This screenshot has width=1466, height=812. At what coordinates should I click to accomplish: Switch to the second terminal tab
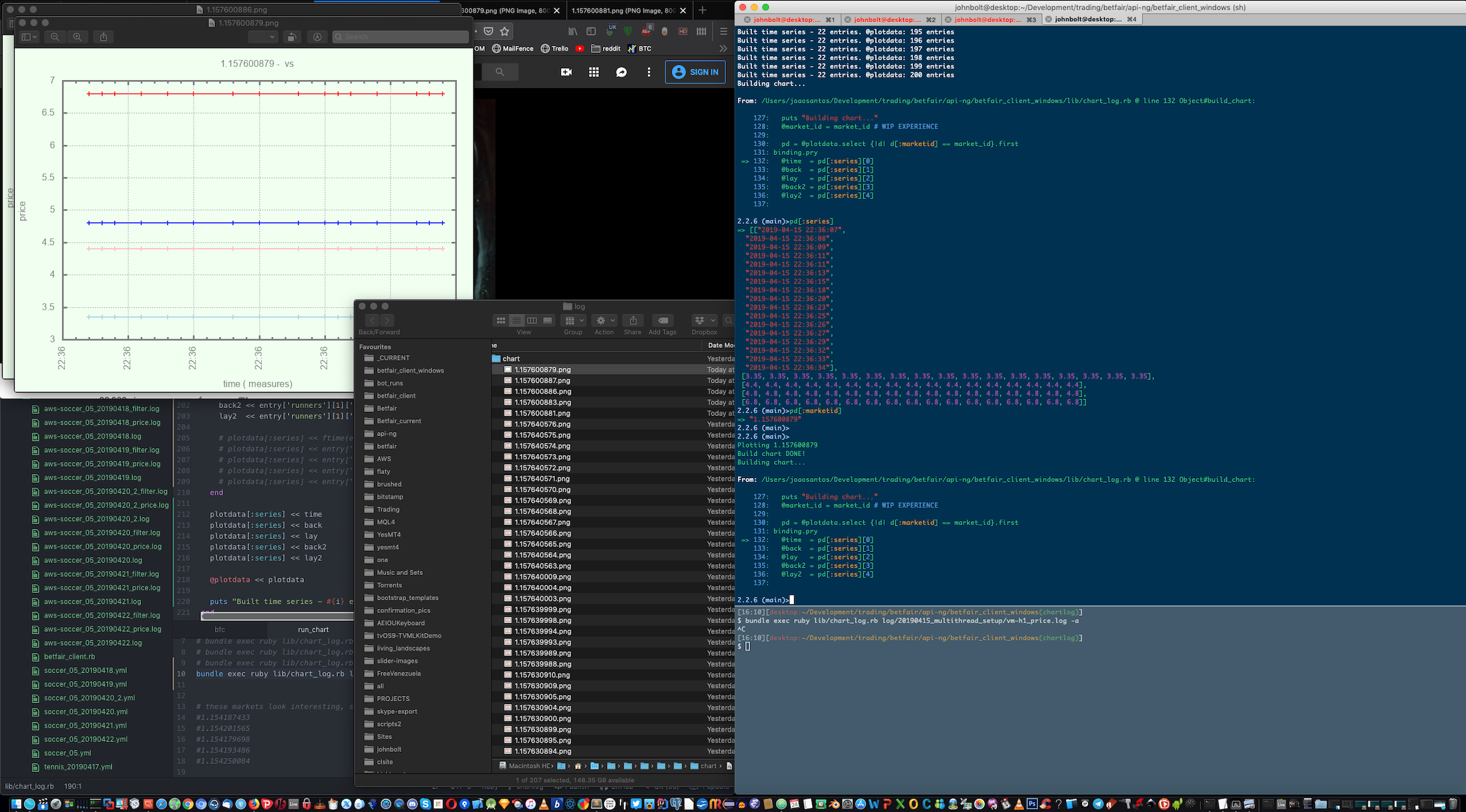pos(887,19)
